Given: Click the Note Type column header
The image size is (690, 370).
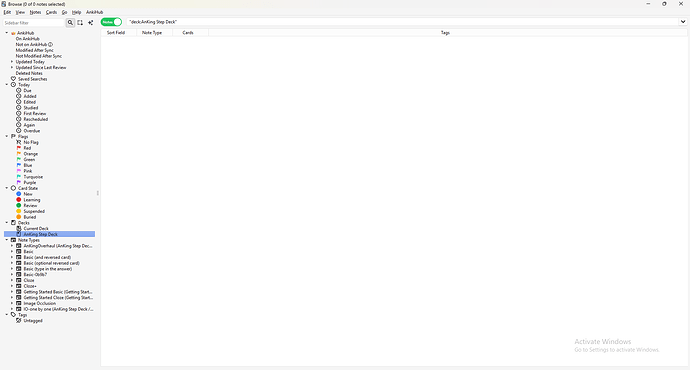Looking at the screenshot, I should pos(152,33).
